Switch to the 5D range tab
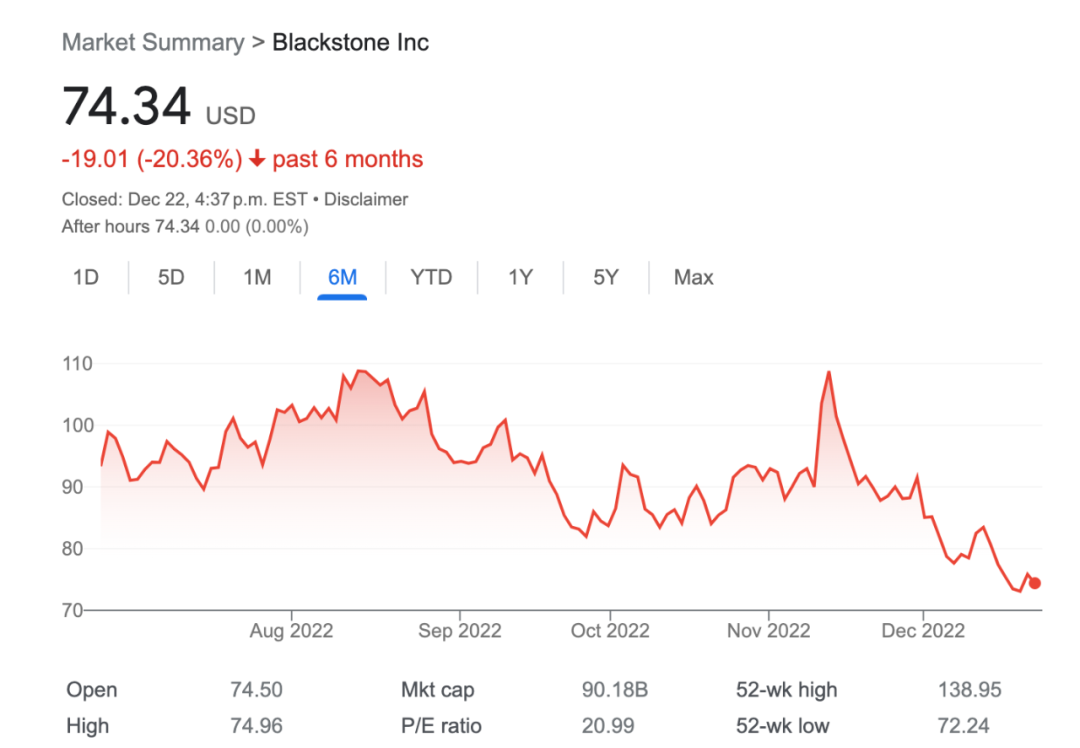This screenshot has height=748, width=1080. click(x=171, y=277)
